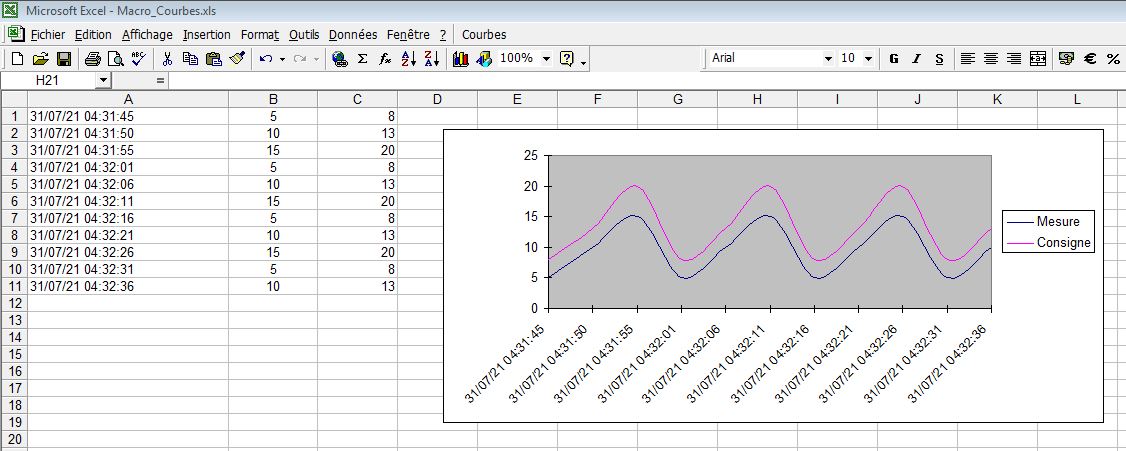Open the zoom 100% dropdown

(546, 59)
